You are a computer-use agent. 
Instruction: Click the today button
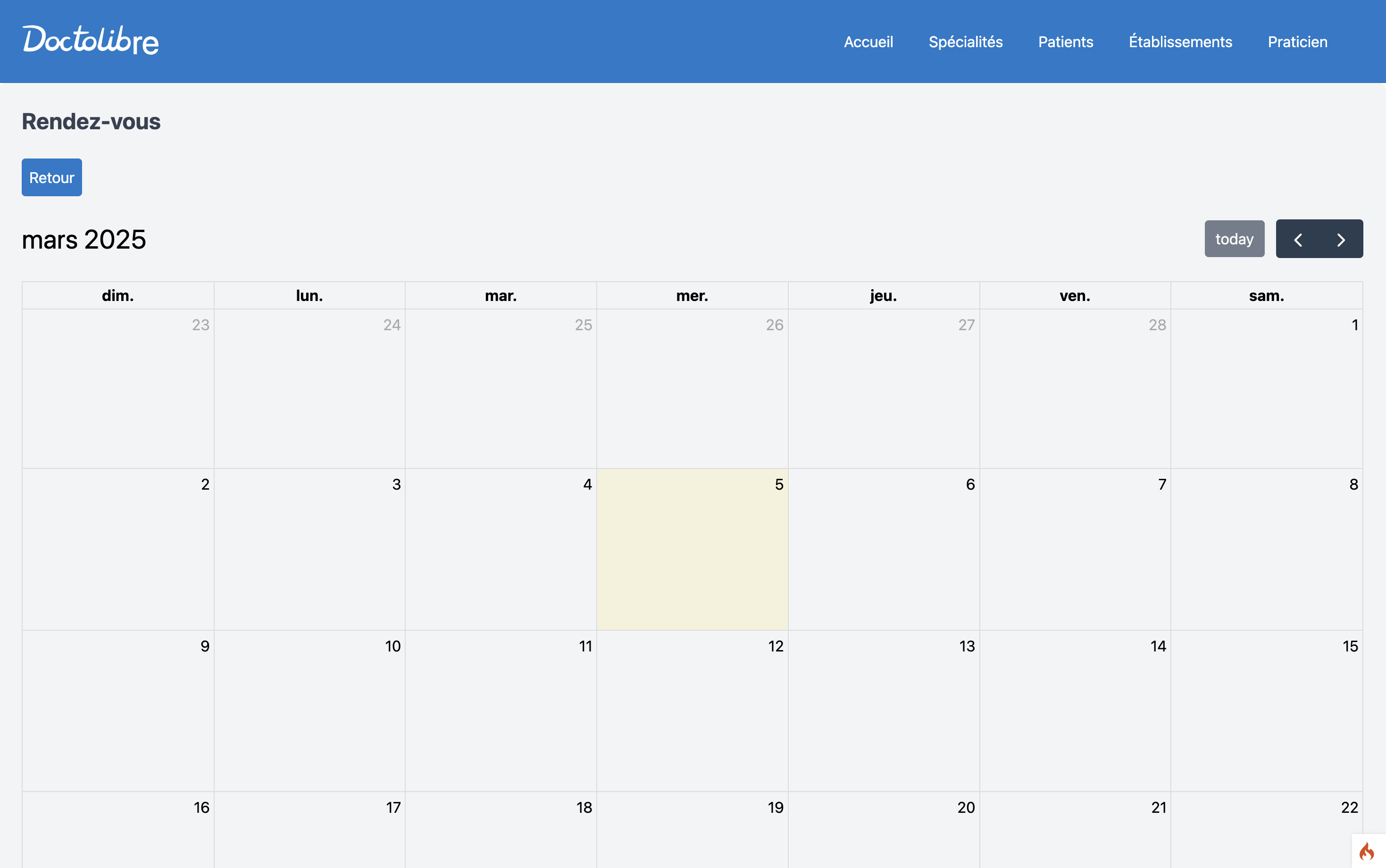[x=1234, y=239]
